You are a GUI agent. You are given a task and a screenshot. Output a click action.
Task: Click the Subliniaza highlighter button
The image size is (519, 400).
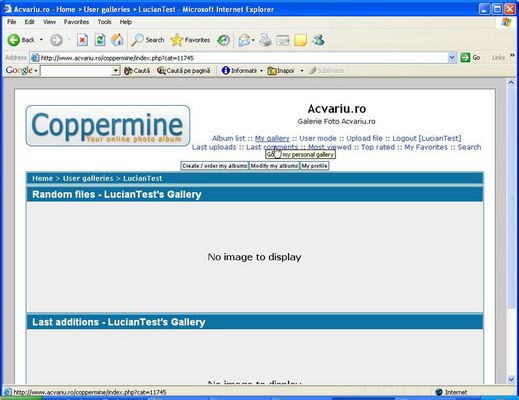point(326,71)
